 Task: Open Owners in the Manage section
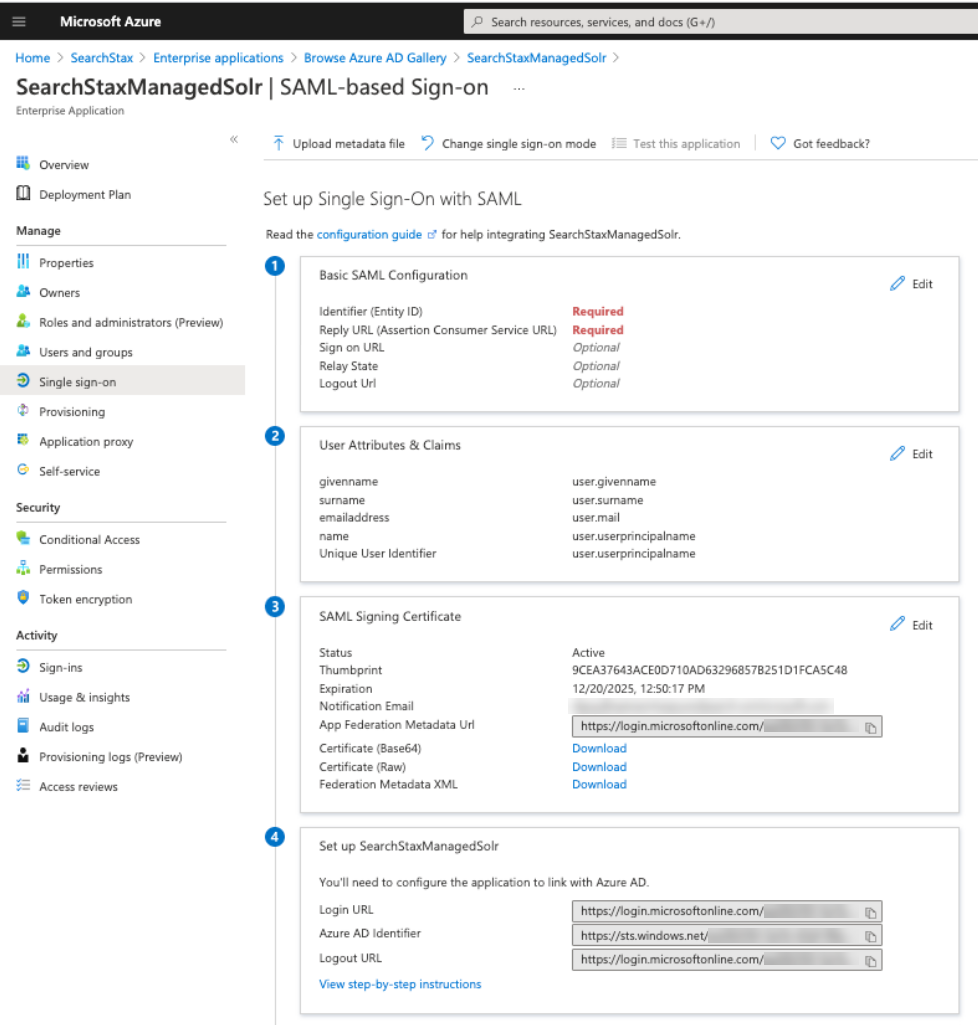(x=59, y=293)
